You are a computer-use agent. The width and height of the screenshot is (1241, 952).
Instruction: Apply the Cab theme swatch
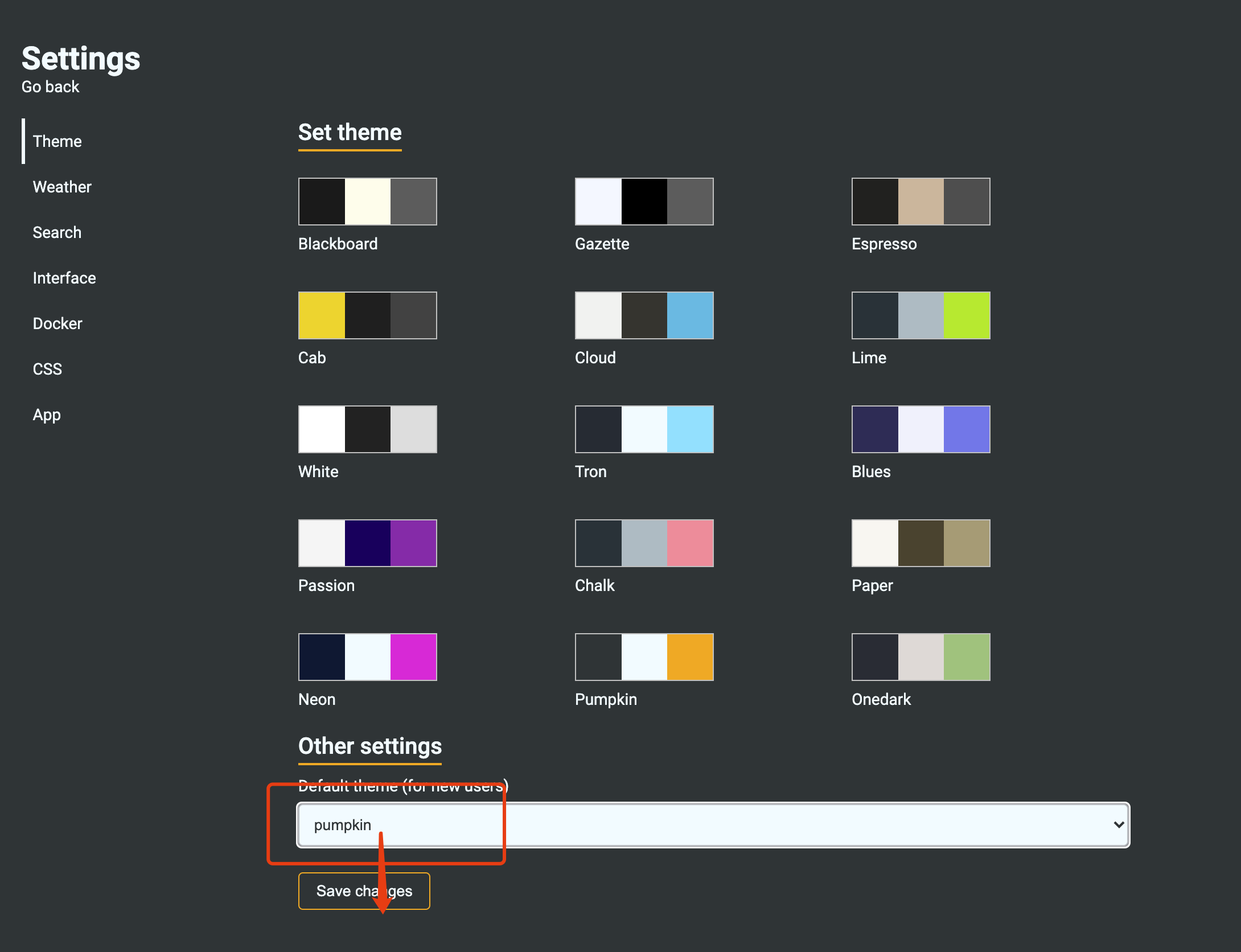367,315
